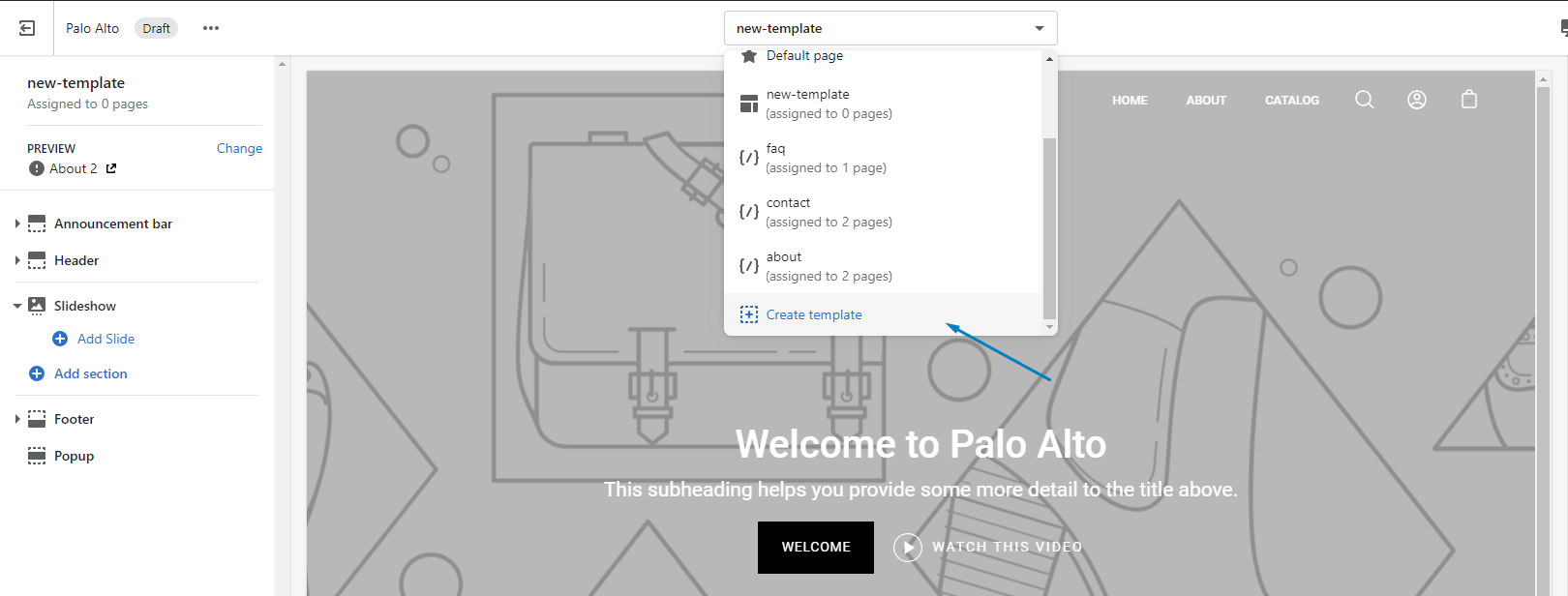This screenshot has width=1568, height=596.
Task: Select the contact template
Action: click(x=884, y=212)
